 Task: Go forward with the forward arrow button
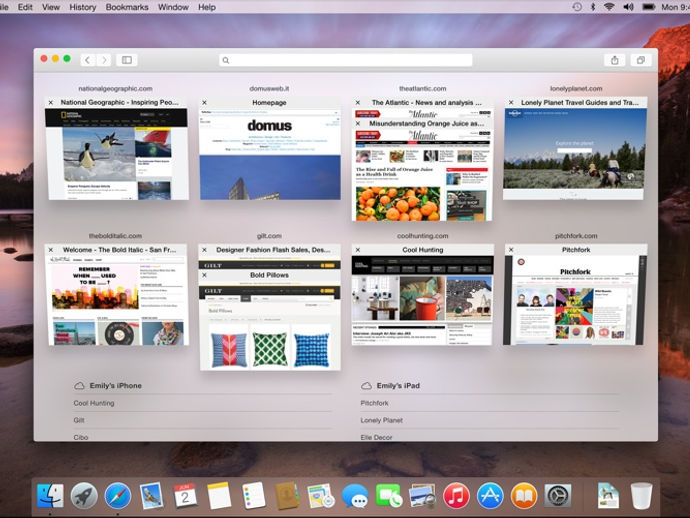104,60
